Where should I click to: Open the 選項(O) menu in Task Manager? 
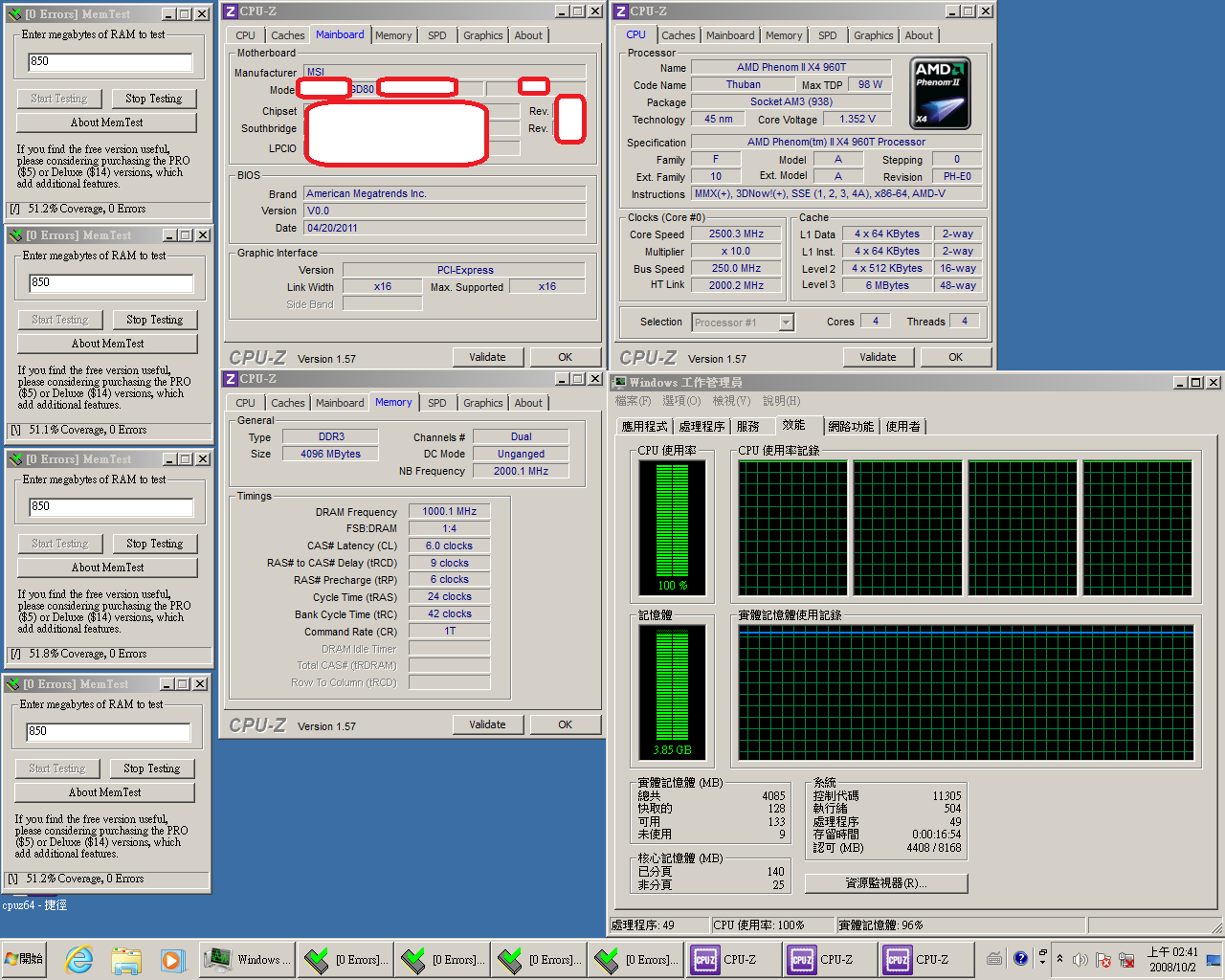click(x=681, y=401)
